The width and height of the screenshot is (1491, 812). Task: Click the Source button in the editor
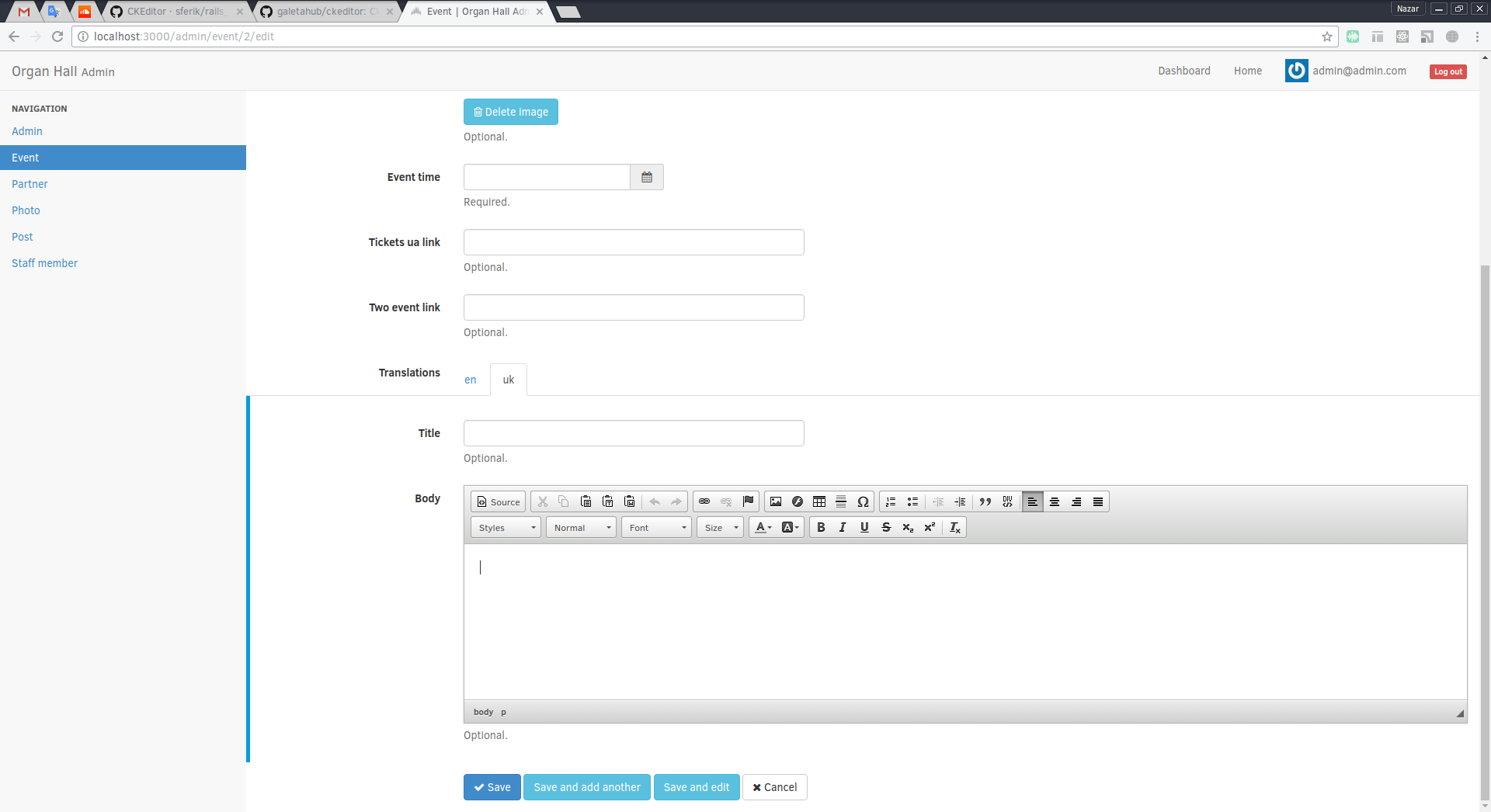498,501
